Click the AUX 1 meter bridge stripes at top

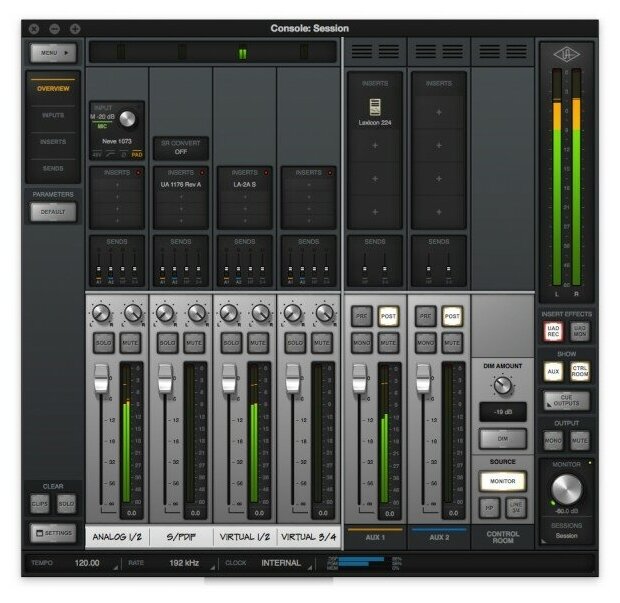click(x=375, y=51)
